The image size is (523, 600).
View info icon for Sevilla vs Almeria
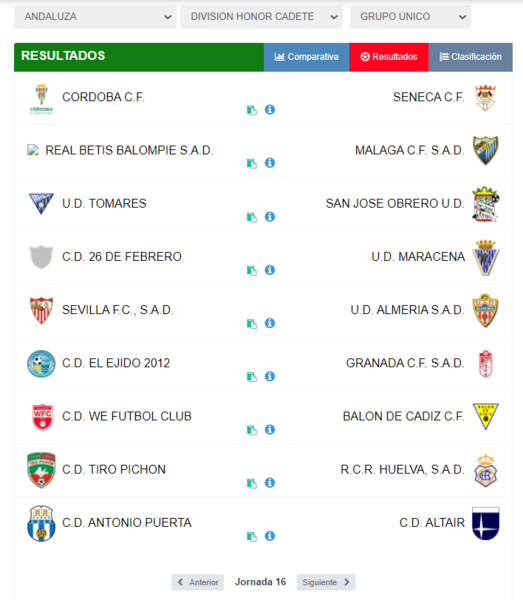point(270,323)
